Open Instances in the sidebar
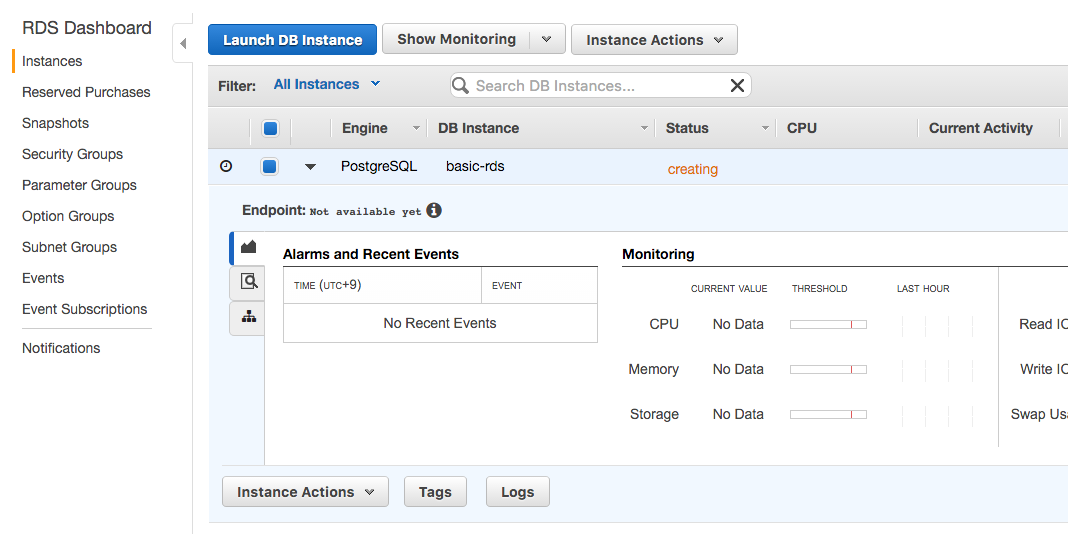 point(52,61)
